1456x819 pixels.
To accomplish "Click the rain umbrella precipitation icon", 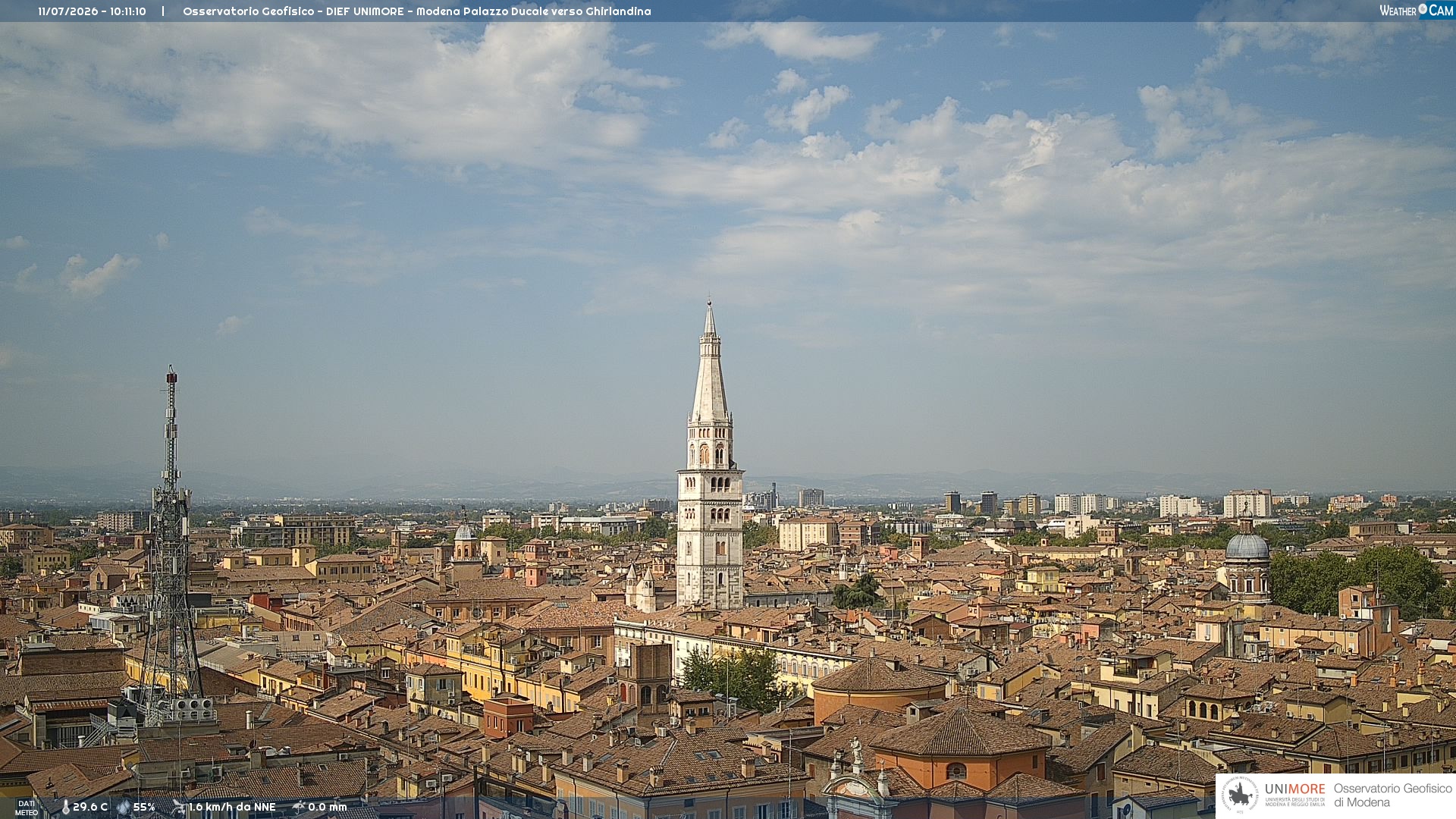I will 299,807.
